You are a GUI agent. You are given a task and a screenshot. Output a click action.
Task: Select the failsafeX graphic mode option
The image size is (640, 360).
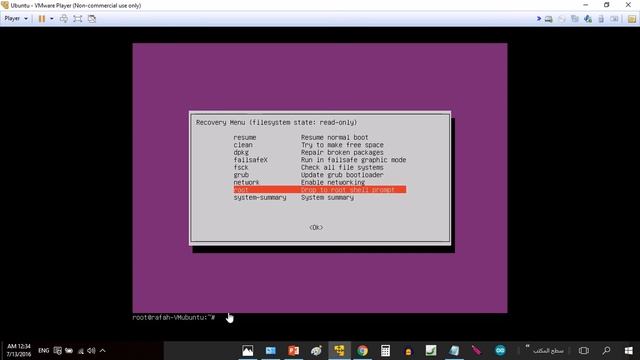coord(320,160)
